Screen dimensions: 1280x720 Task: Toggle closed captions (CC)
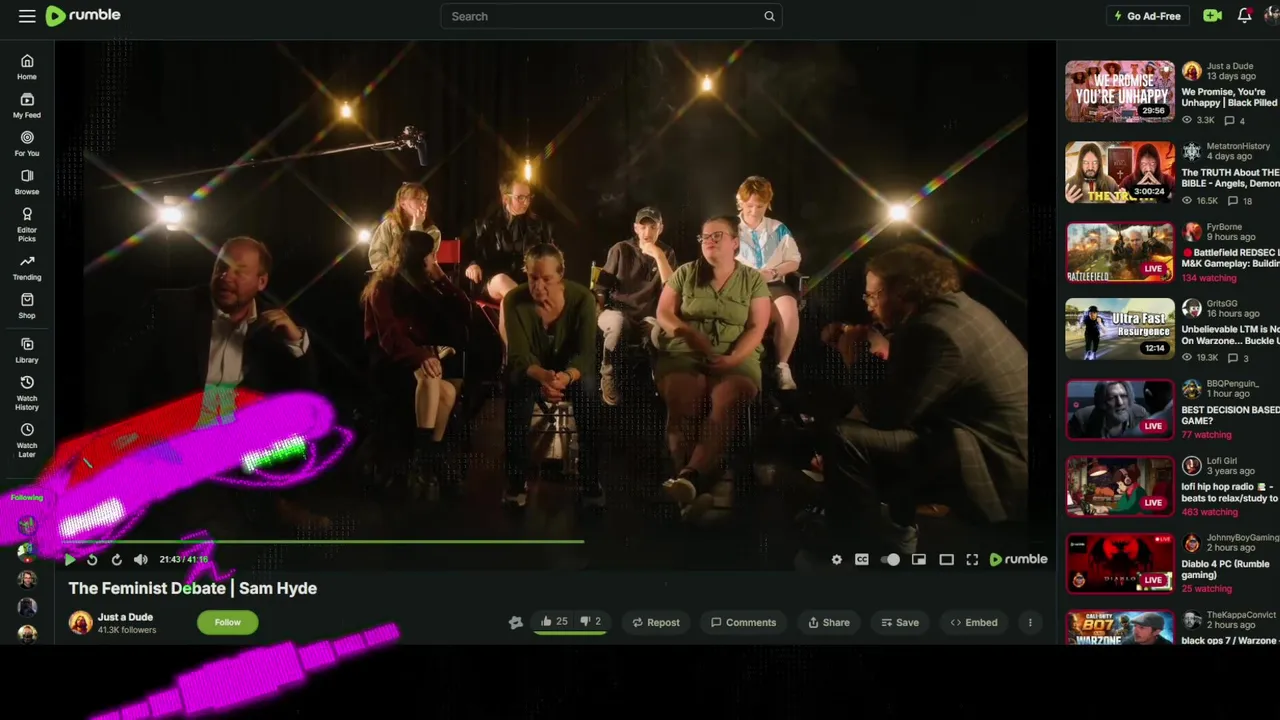click(x=862, y=560)
